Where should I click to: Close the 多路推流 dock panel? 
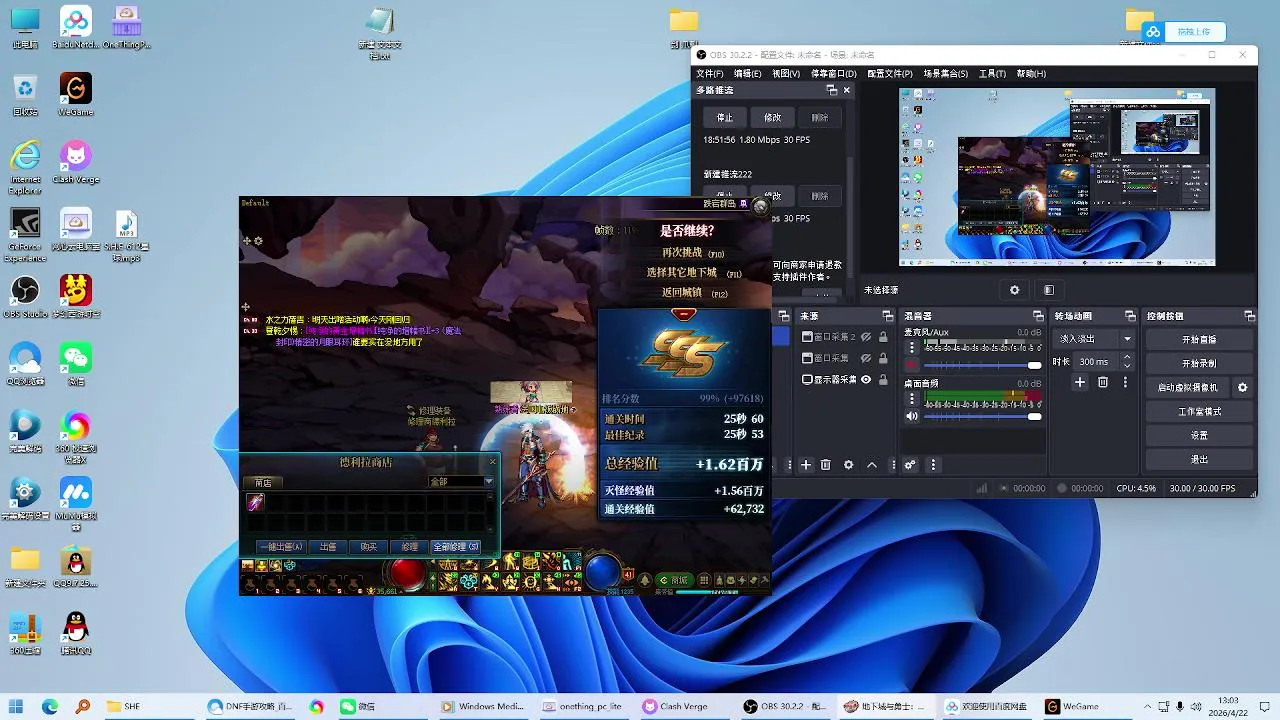point(847,90)
